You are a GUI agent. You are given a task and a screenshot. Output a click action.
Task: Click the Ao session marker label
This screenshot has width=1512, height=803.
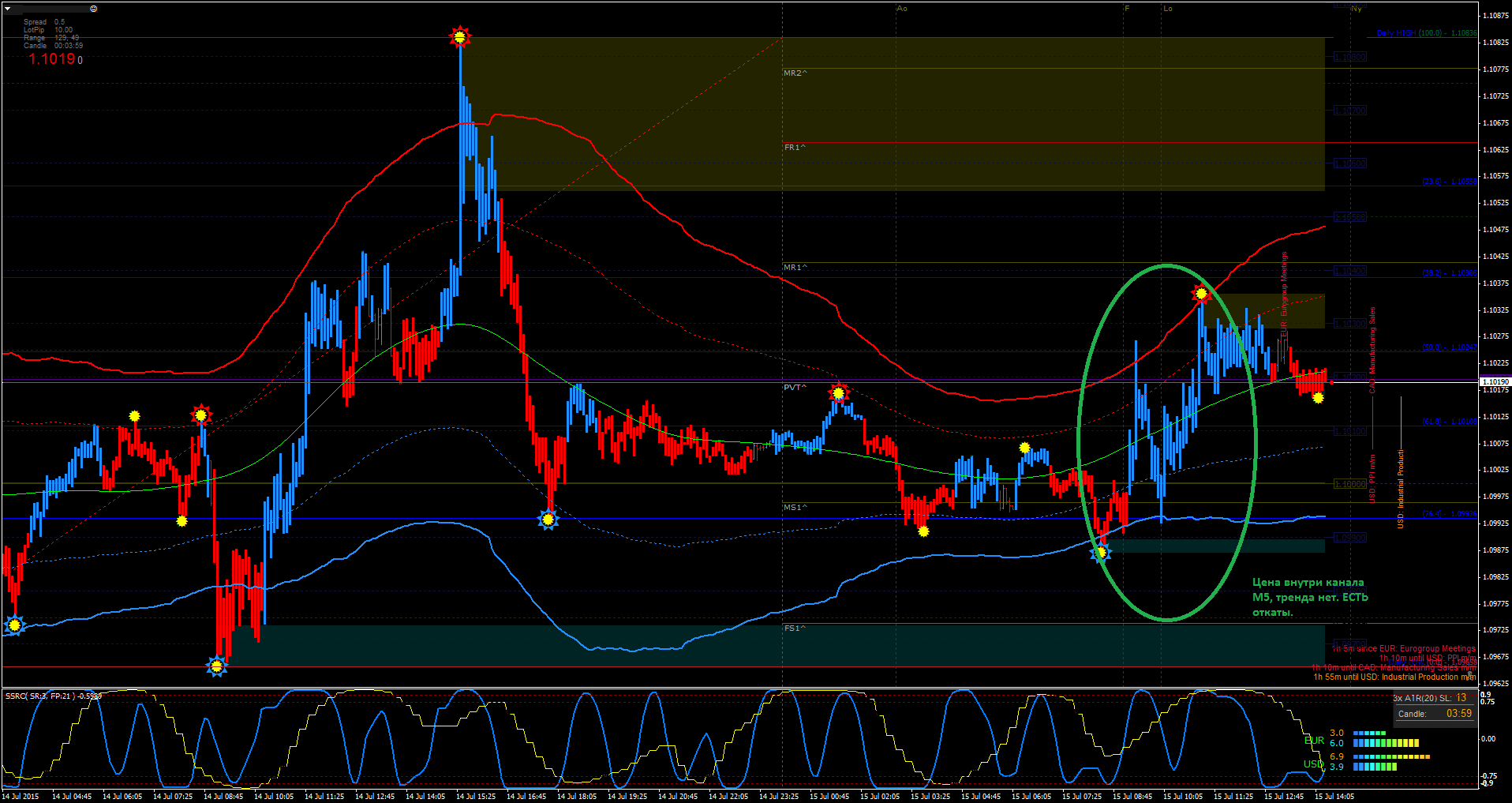coord(902,9)
